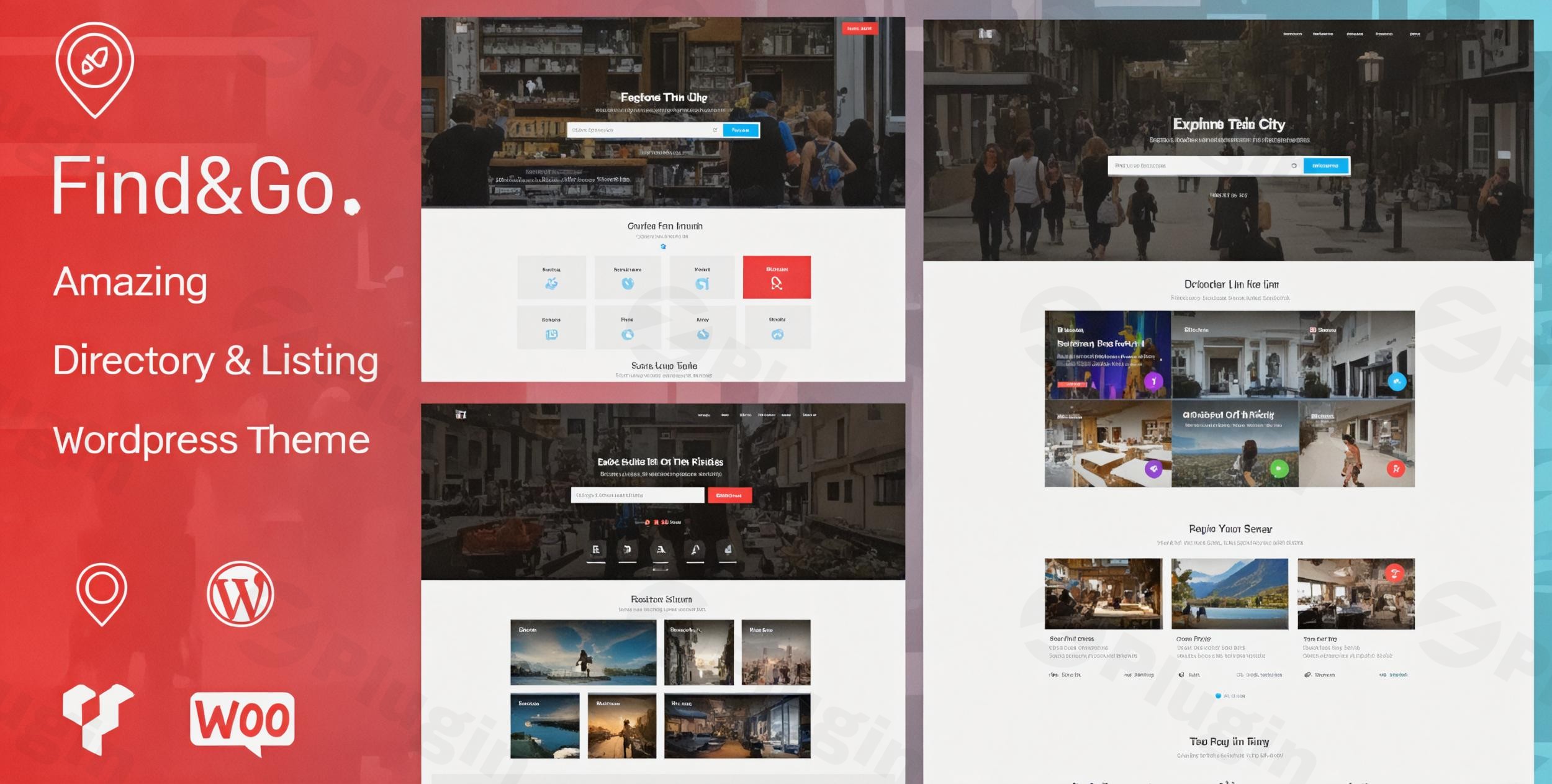
Task: Click the search field in the dark street hero
Action: (x=638, y=495)
